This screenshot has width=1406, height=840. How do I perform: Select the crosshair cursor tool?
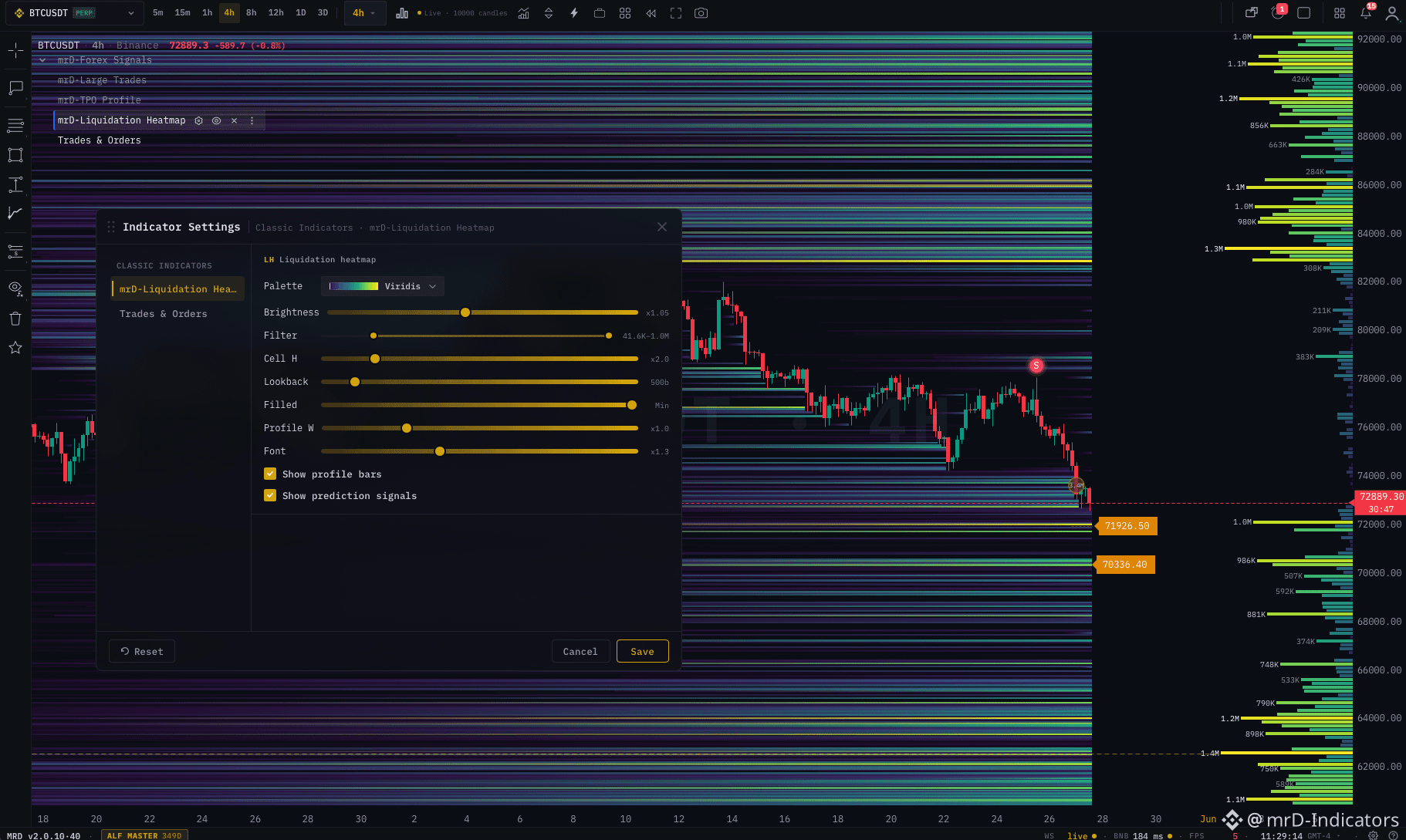tap(15, 52)
